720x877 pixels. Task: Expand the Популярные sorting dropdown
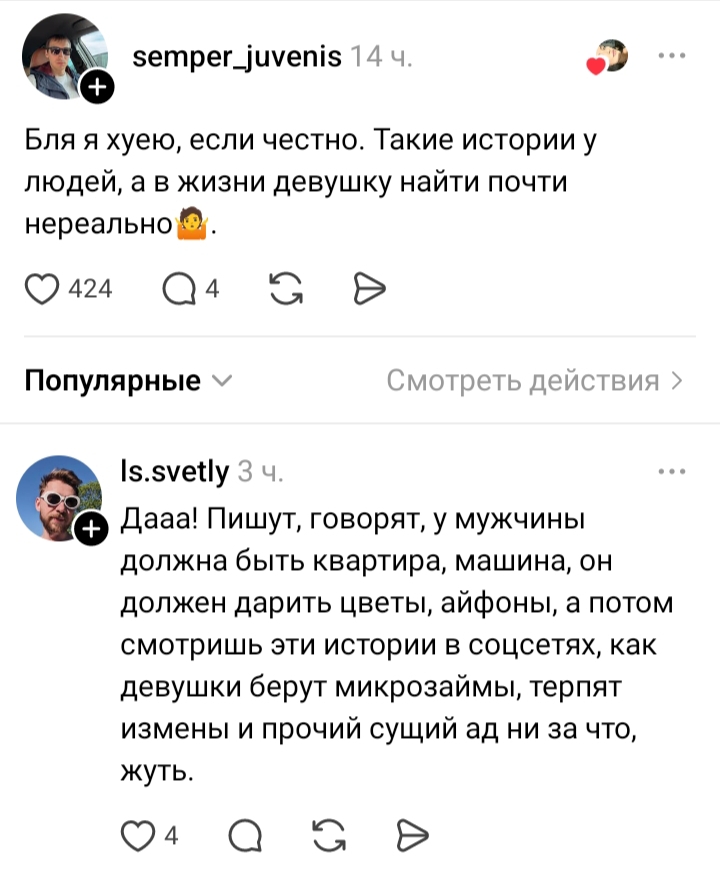128,381
